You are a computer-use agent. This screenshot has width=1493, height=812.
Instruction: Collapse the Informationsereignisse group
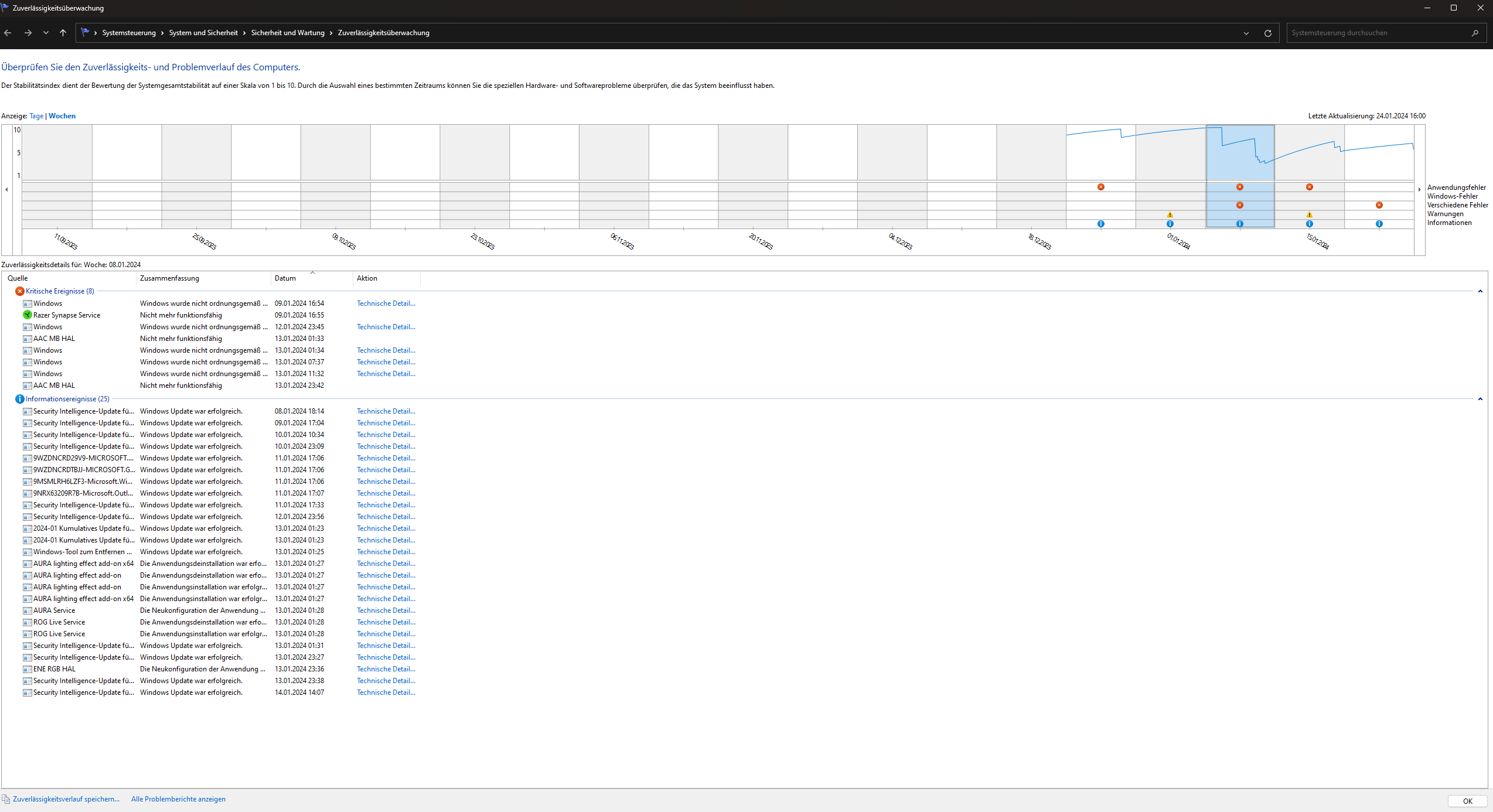pyautogui.click(x=1480, y=399)
